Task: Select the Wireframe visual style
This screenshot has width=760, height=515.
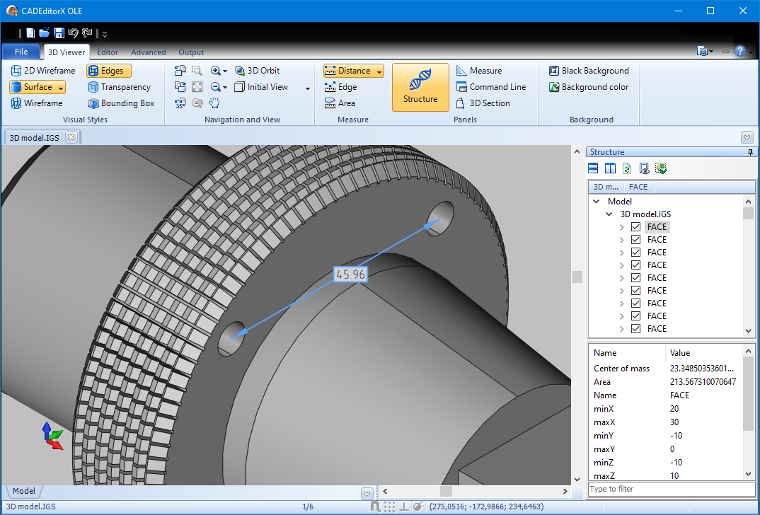Action: (x=36, y=103)
